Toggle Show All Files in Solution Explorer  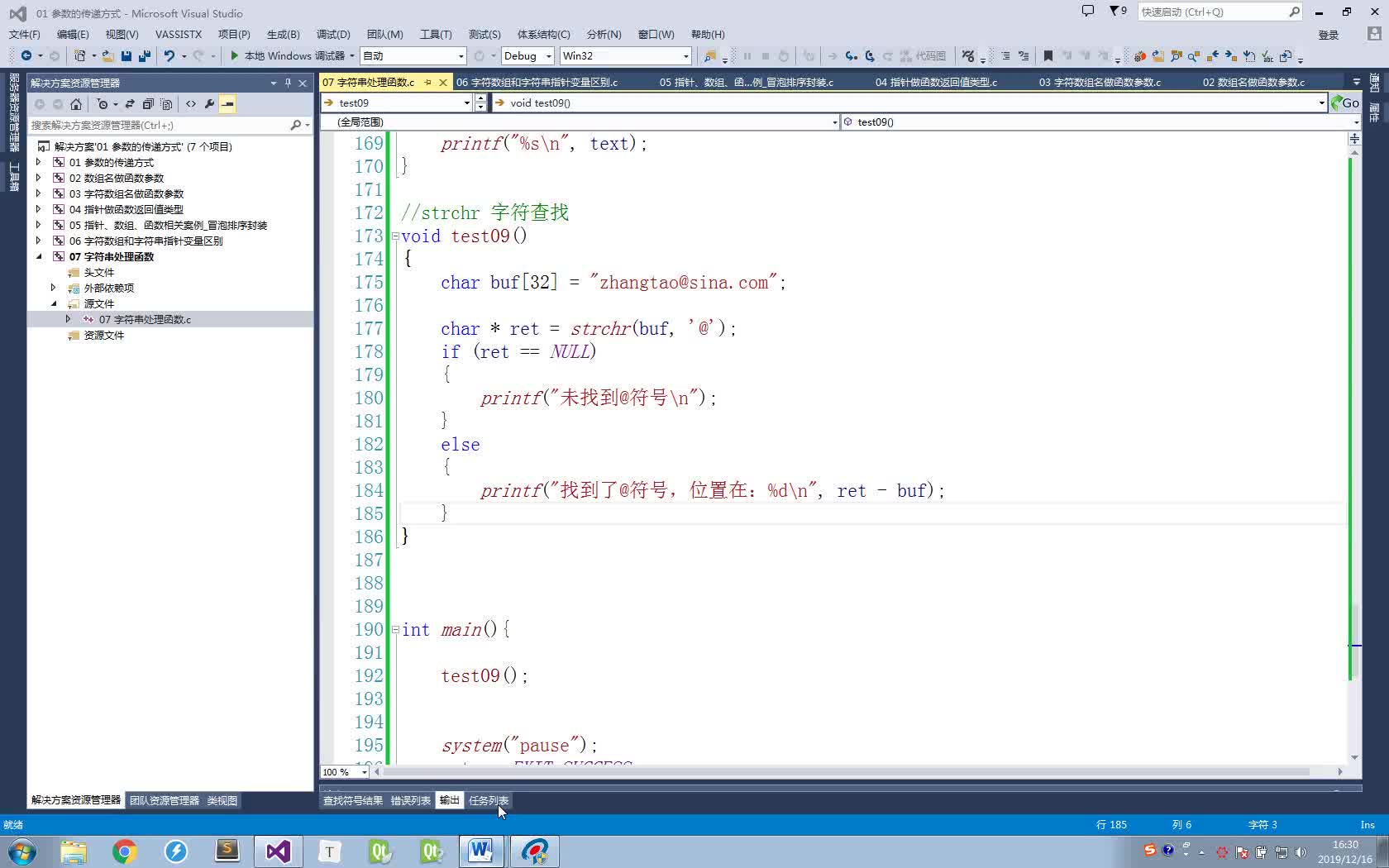pyautogui.click(x=166, y=104)
